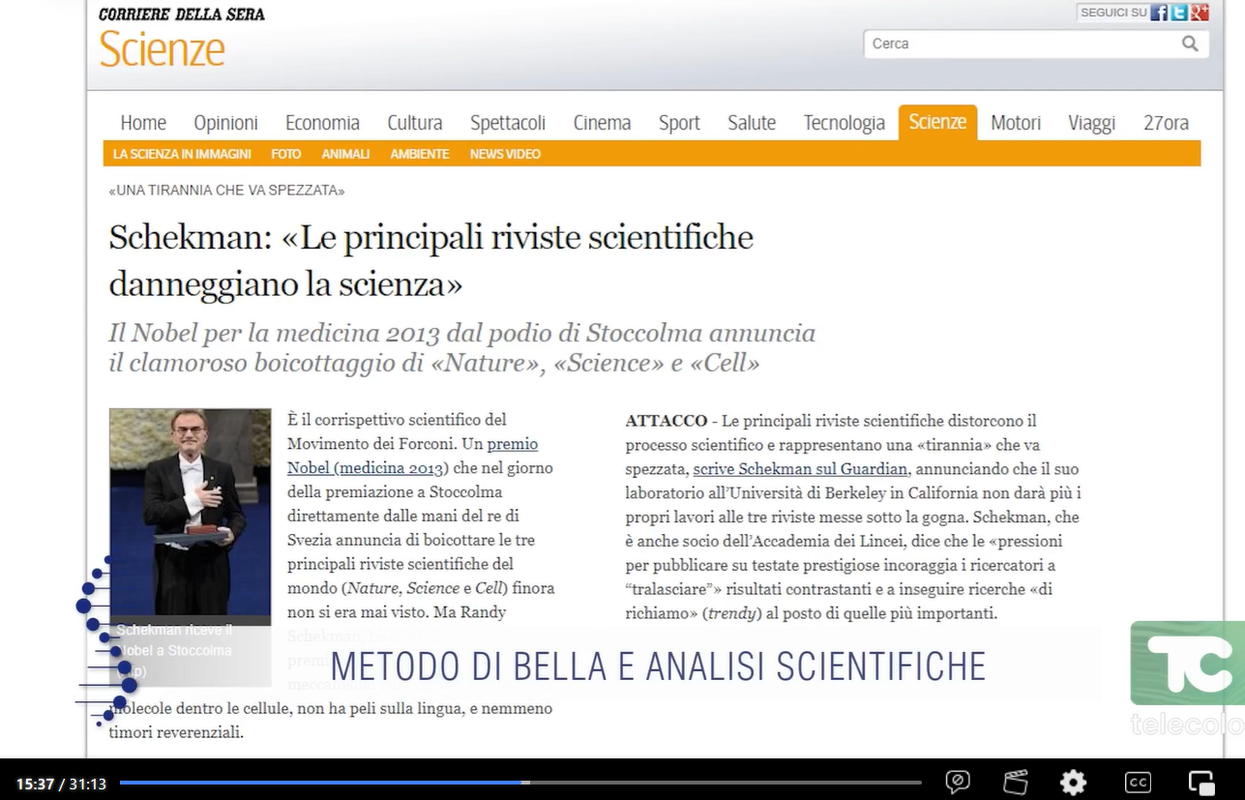Open the Foto submenu item
The image size is (1245, 800).
(286, 154)
